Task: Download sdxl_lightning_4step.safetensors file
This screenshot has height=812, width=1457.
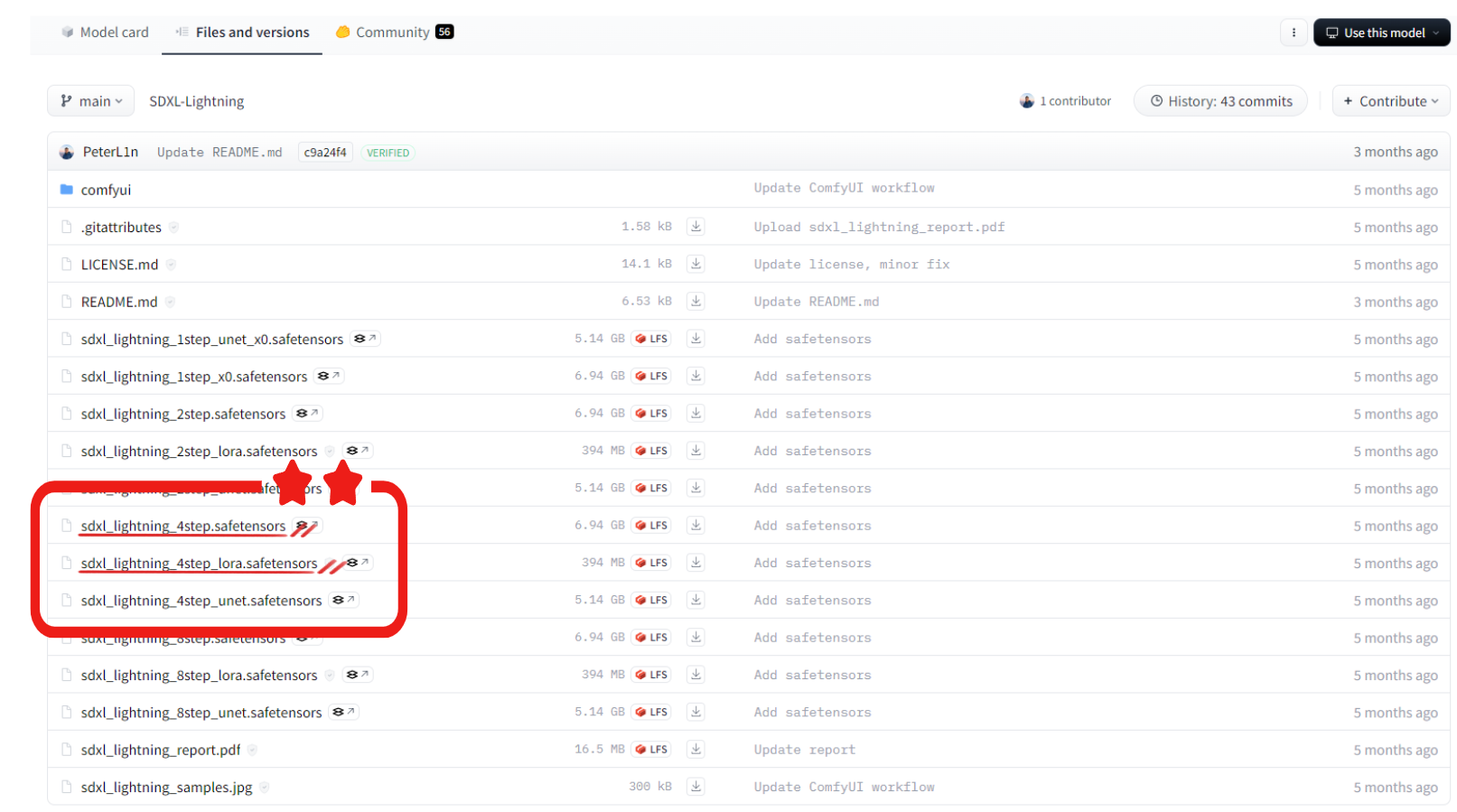Action: [696, 525]
